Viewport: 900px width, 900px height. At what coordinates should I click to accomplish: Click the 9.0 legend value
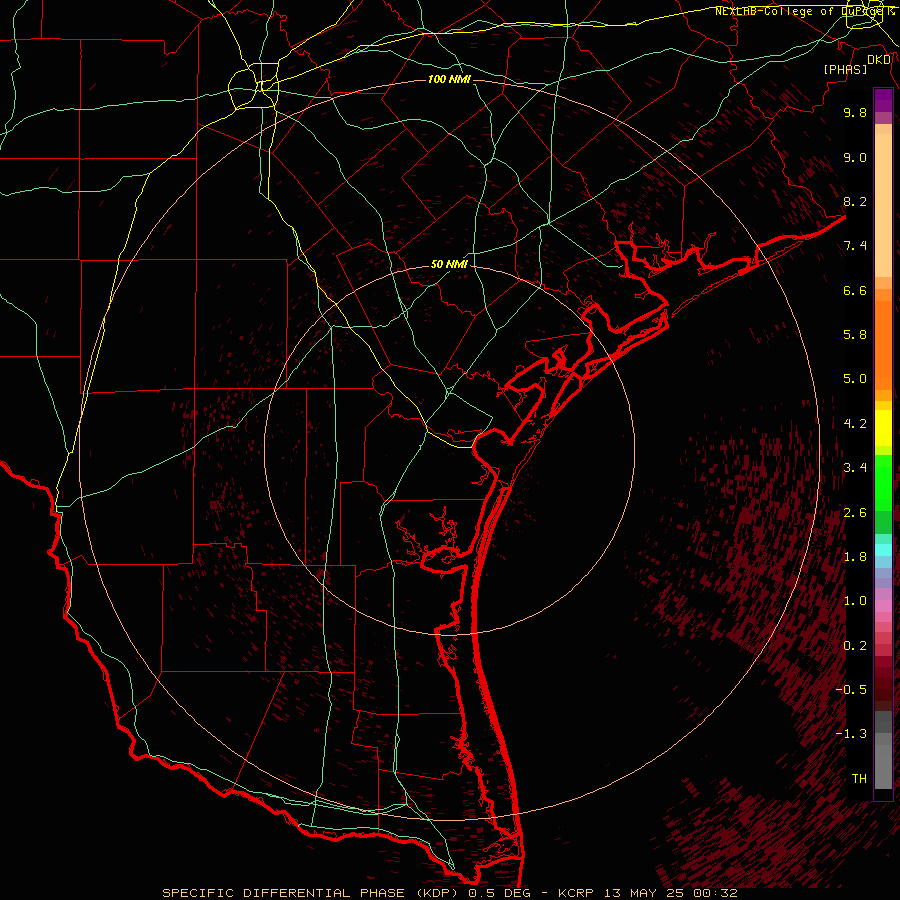855,157
